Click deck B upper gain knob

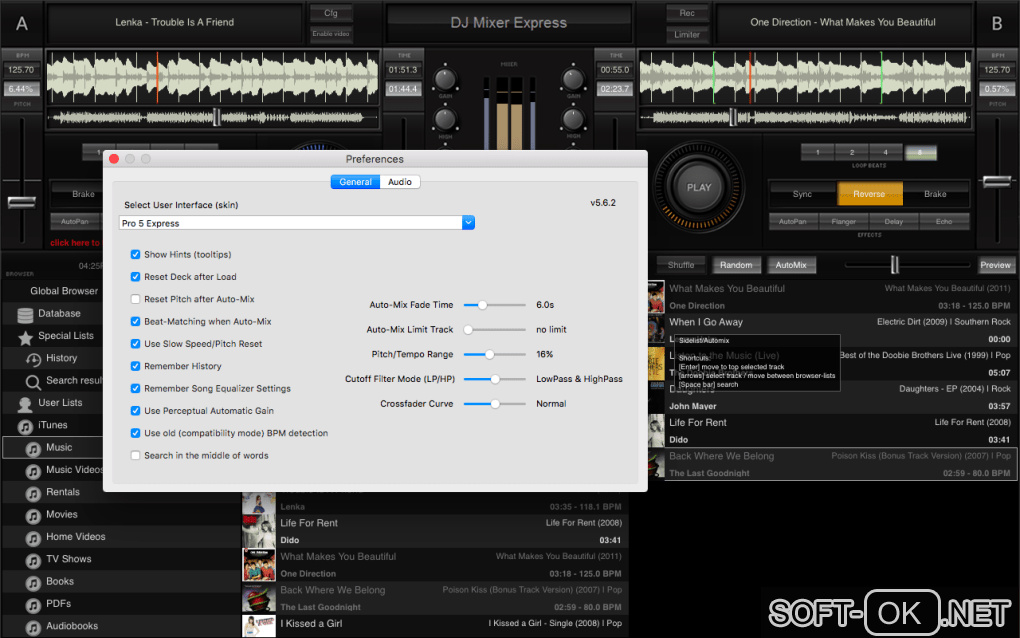(x=573, y=79)
